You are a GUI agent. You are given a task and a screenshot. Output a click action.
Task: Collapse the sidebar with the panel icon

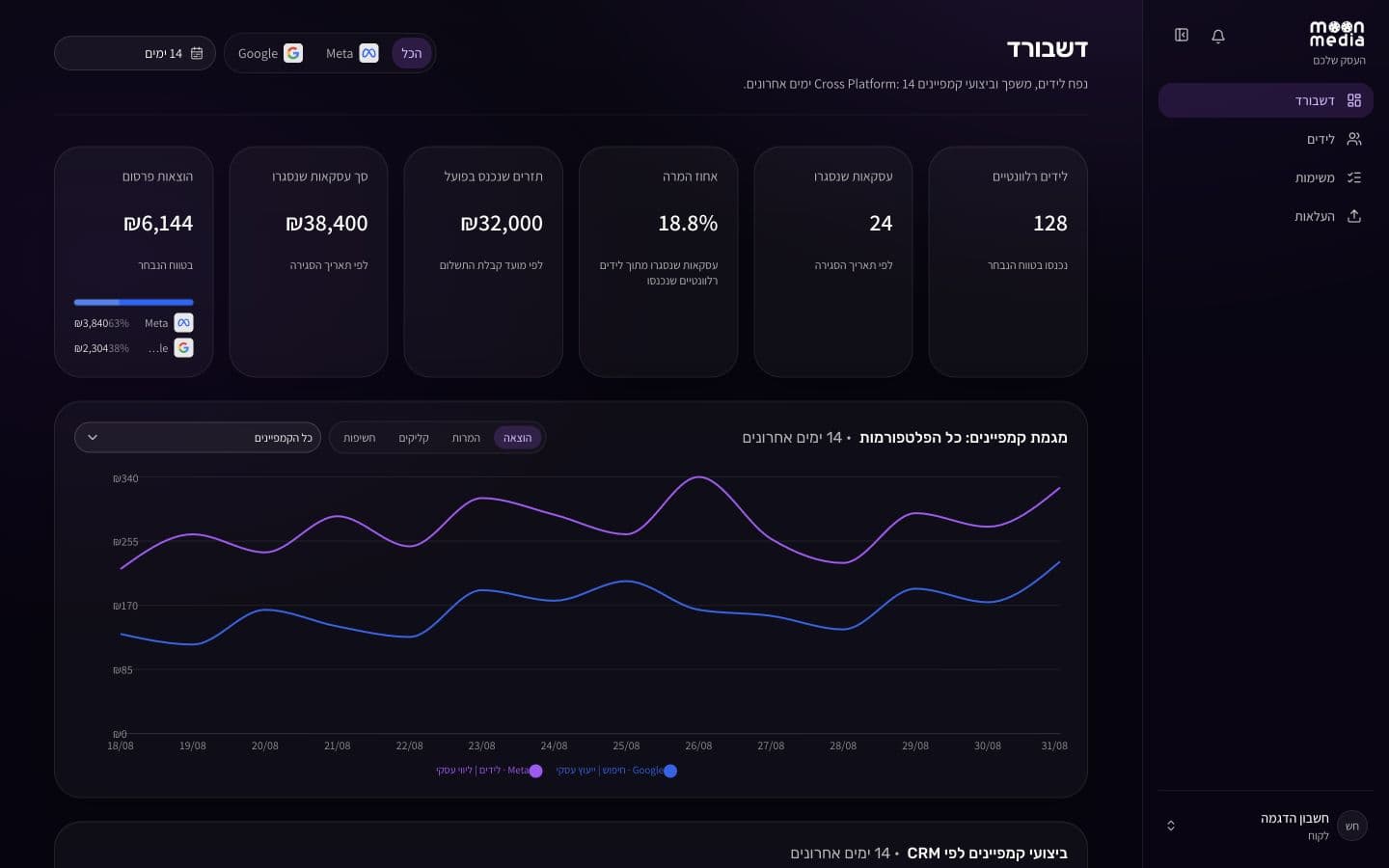coord(1182,35)
